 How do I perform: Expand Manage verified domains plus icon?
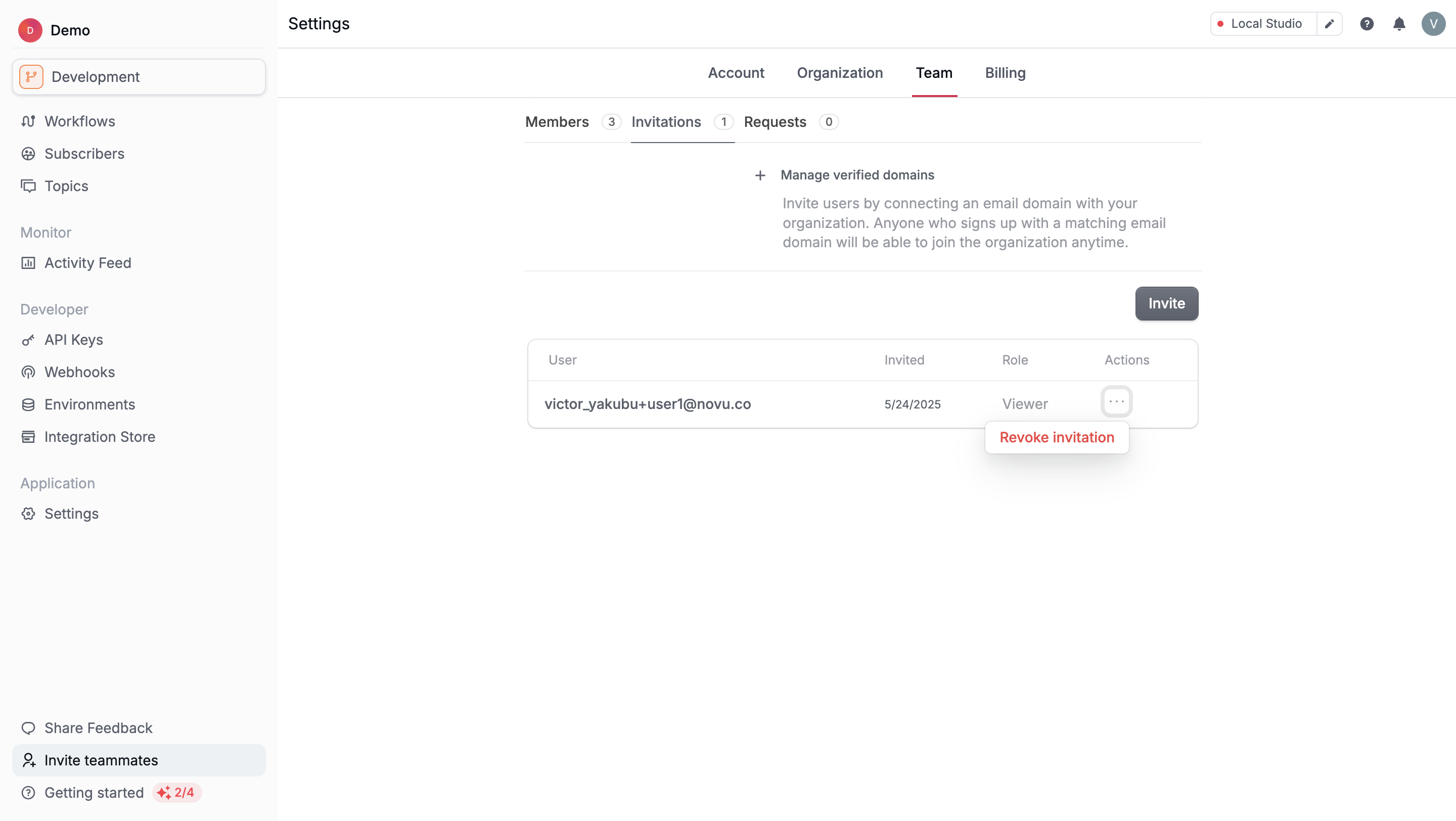tap(760, 176)
